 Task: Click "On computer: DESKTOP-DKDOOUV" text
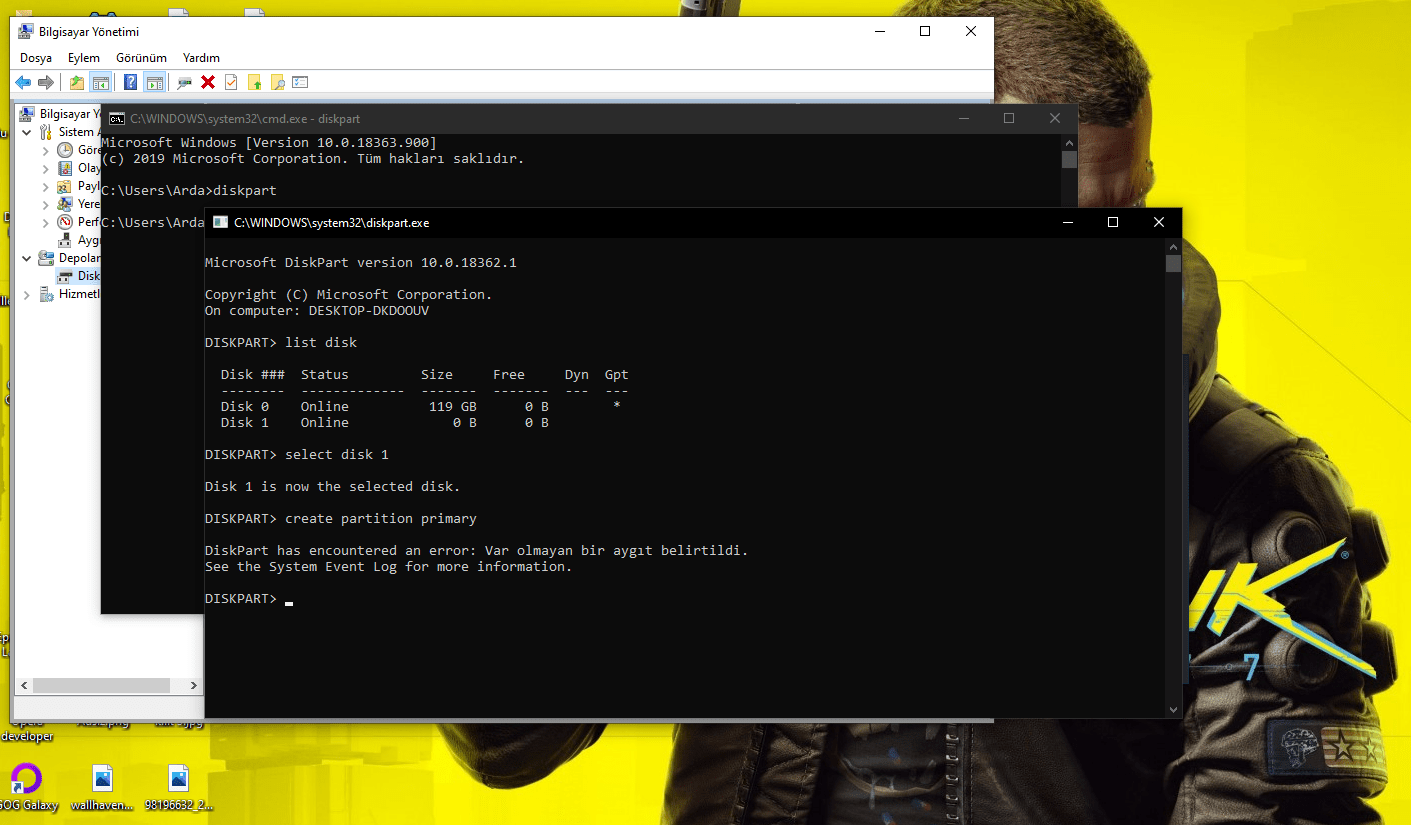(x=317, y=311)
